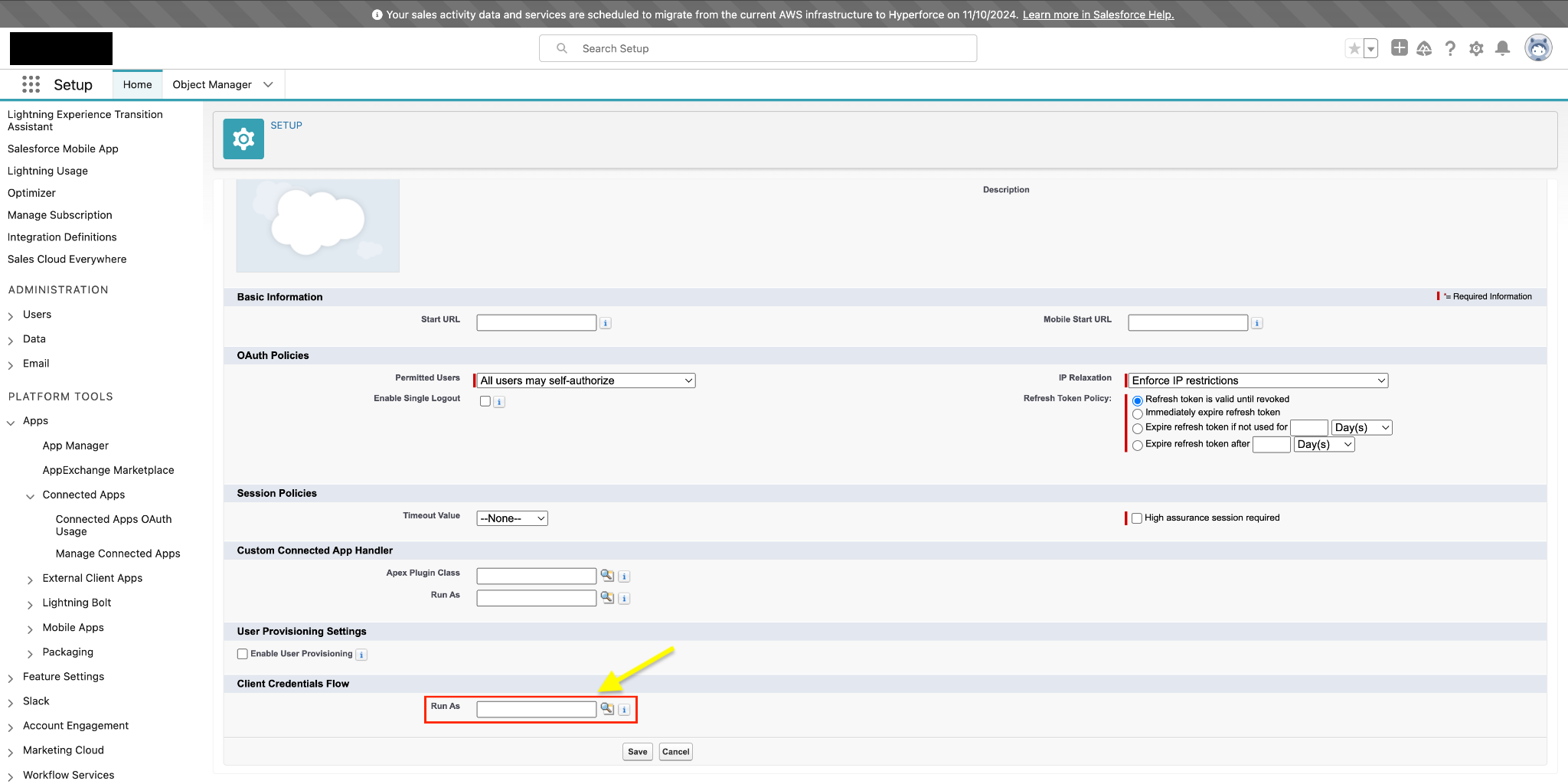
Task: Click the Favorites star icon
Action: (x=1354, y=49)
